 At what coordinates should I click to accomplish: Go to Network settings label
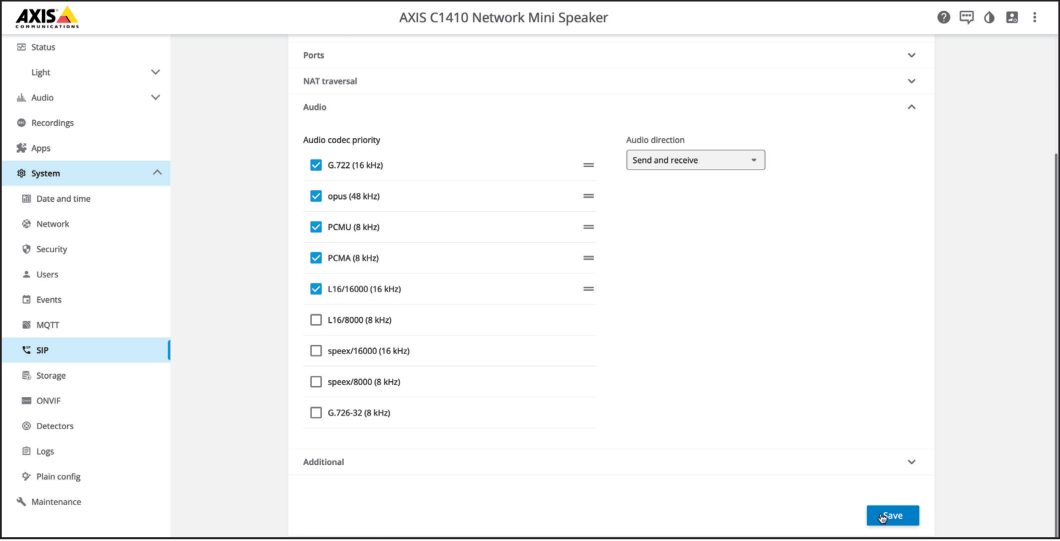(x=53, y=224)
